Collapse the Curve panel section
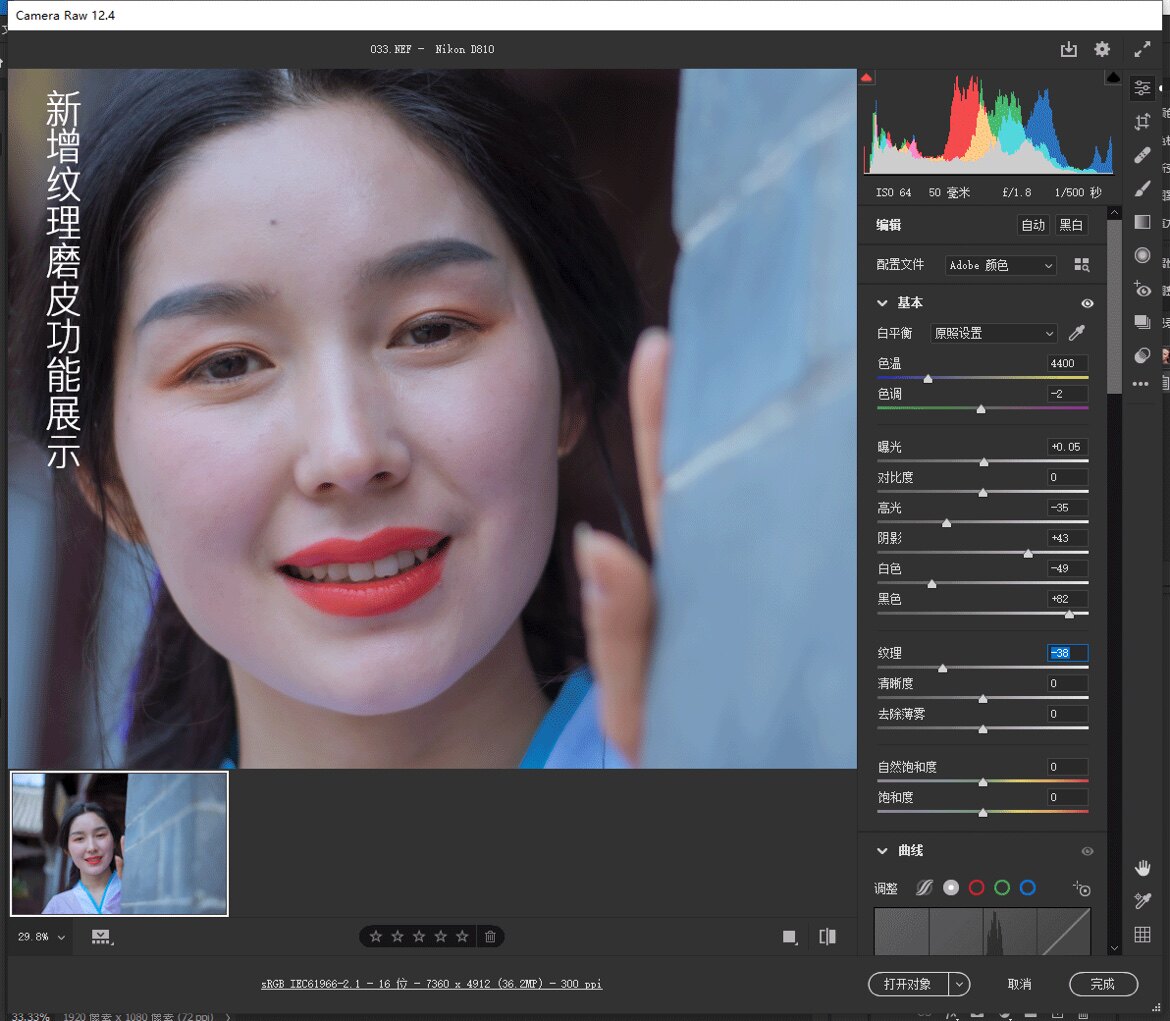 pos(882,851)
